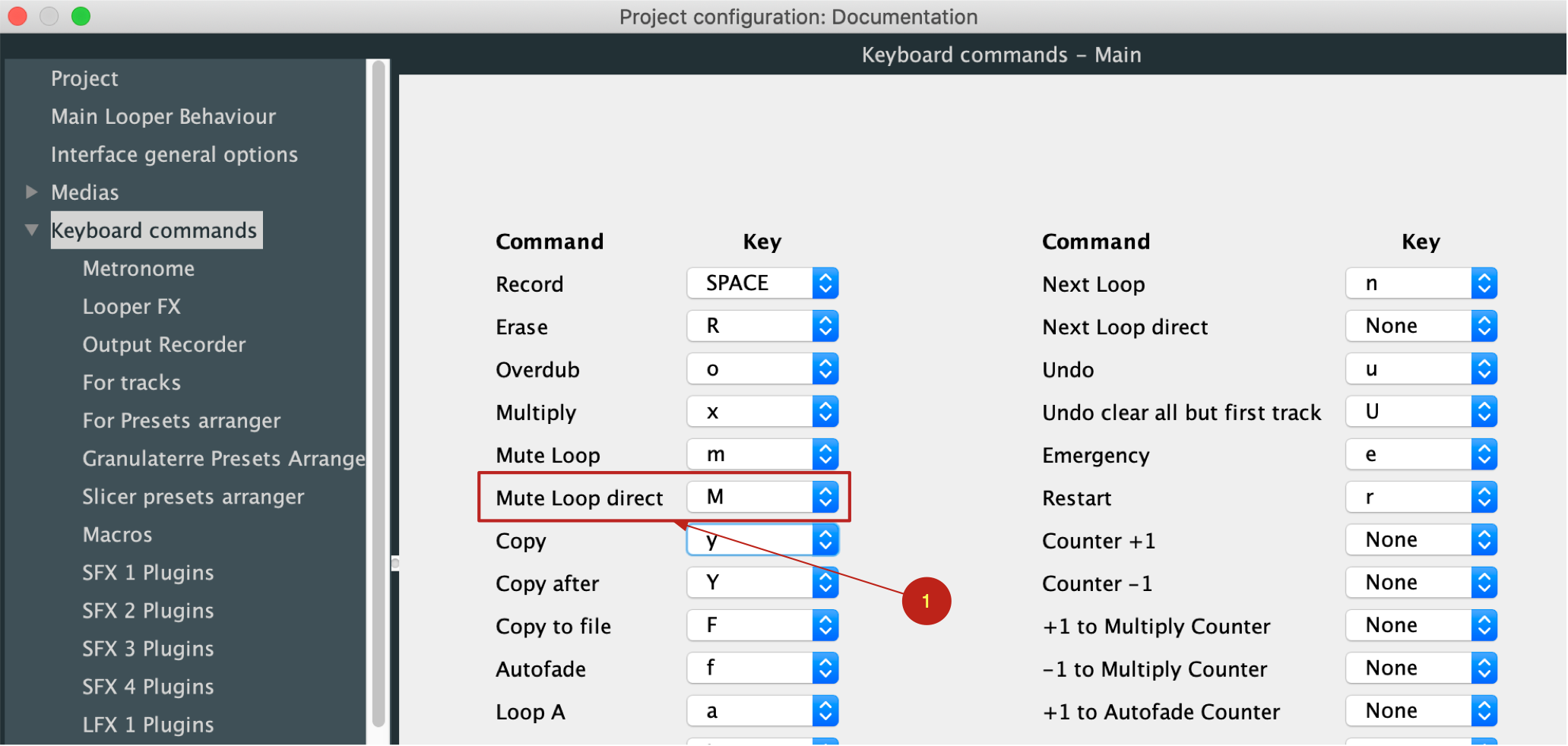Click the sidebar vertical scrollbar
Viewport: 1568px width, 746px height.
379,395
